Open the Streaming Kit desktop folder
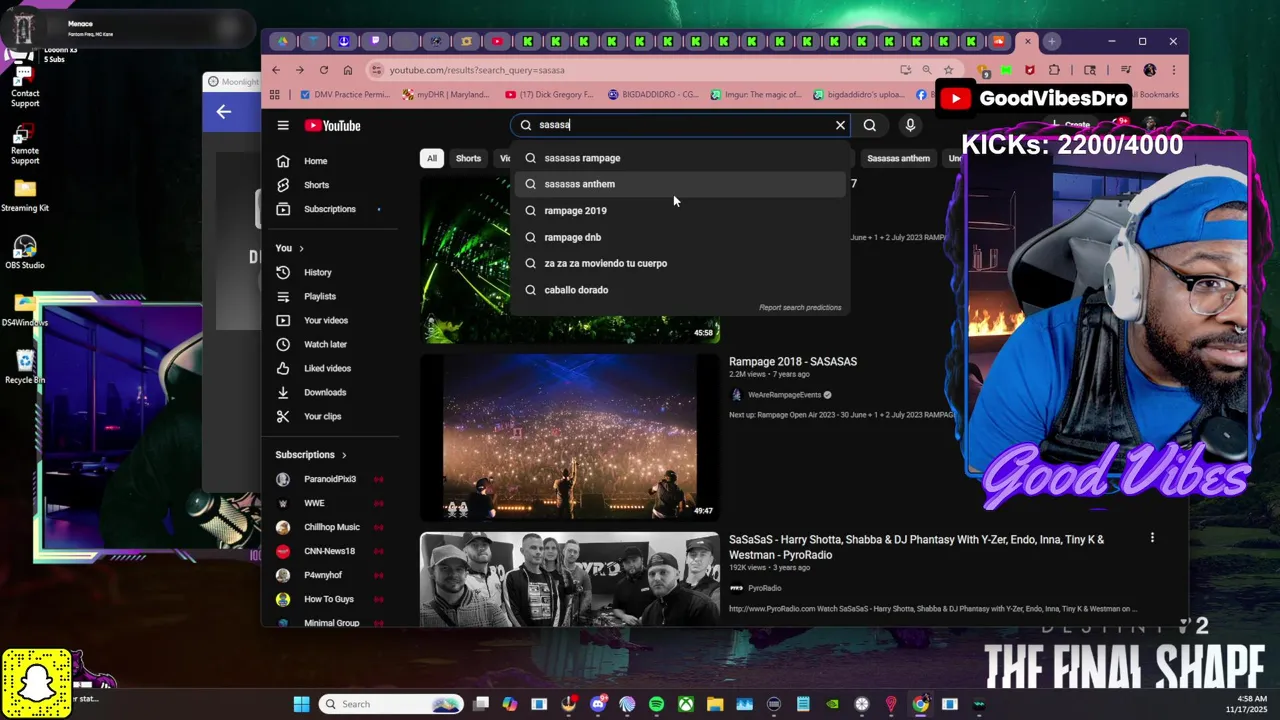The image size is (1280, 720). coord(25,195)
